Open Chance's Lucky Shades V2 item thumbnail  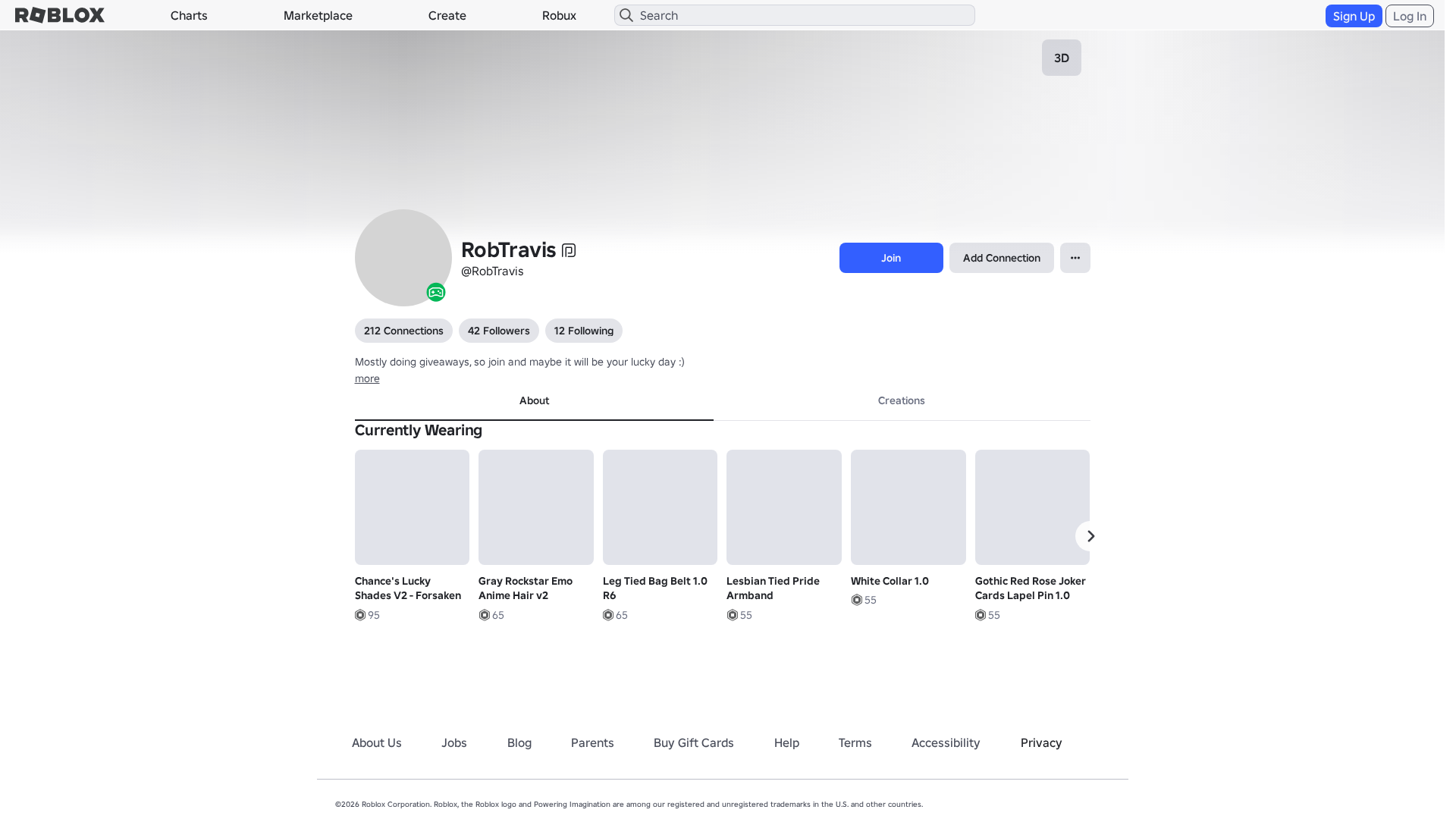412,507
